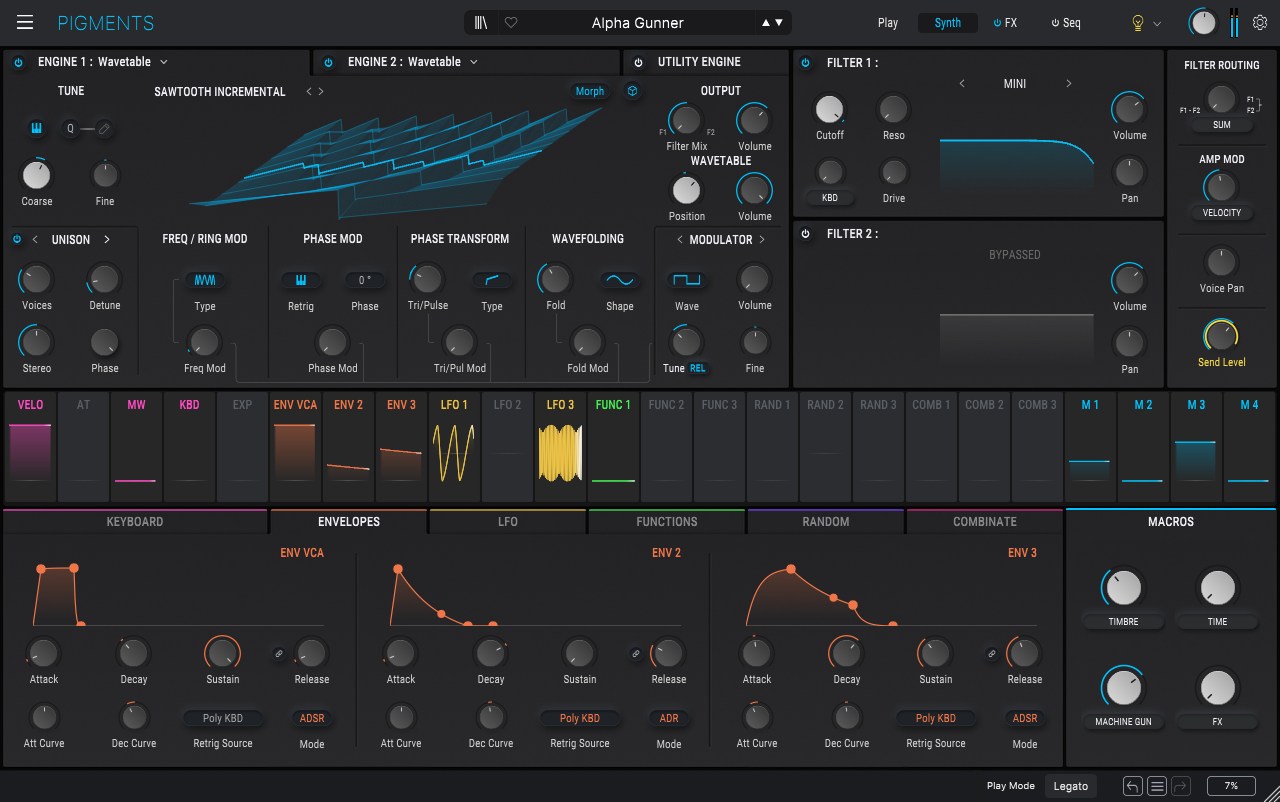Open ENV 2 Poly KBD retrig source
This screenshot has width=1280, height=802.
580,718
